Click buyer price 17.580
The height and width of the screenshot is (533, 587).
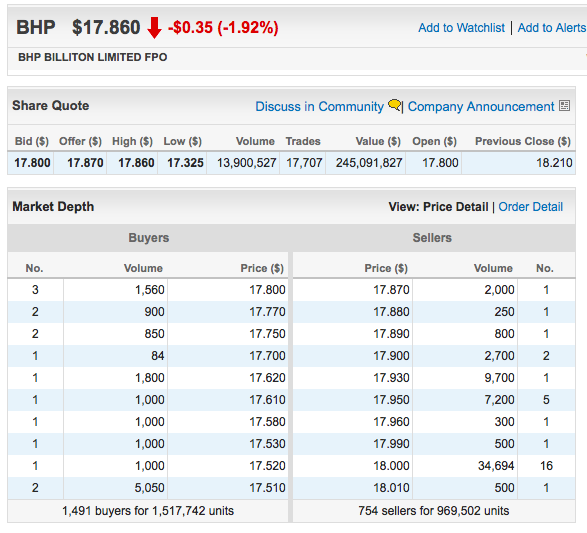[x=267, y=422]
